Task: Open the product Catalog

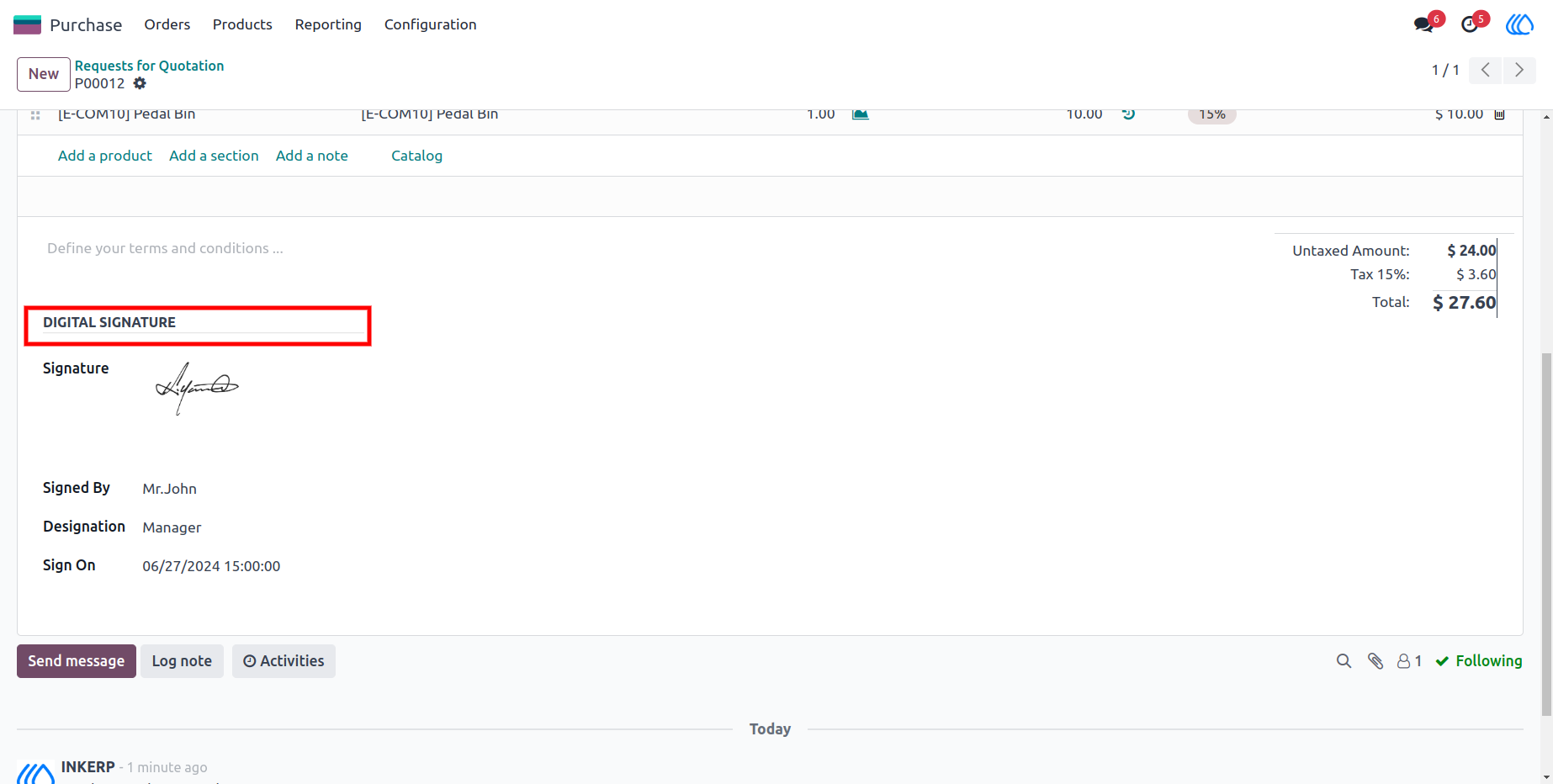Action: [416, 156]
